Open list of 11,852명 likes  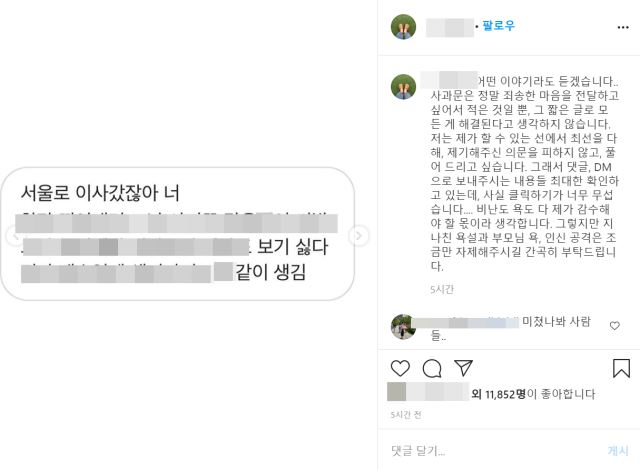(x=505, y=394)
